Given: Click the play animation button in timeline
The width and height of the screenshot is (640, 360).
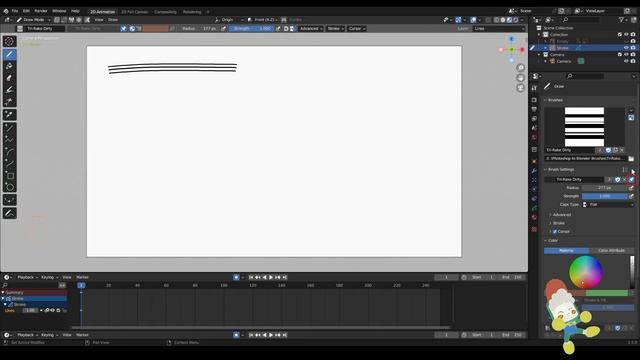Looking at the screenshot, I should coord(271,278).
